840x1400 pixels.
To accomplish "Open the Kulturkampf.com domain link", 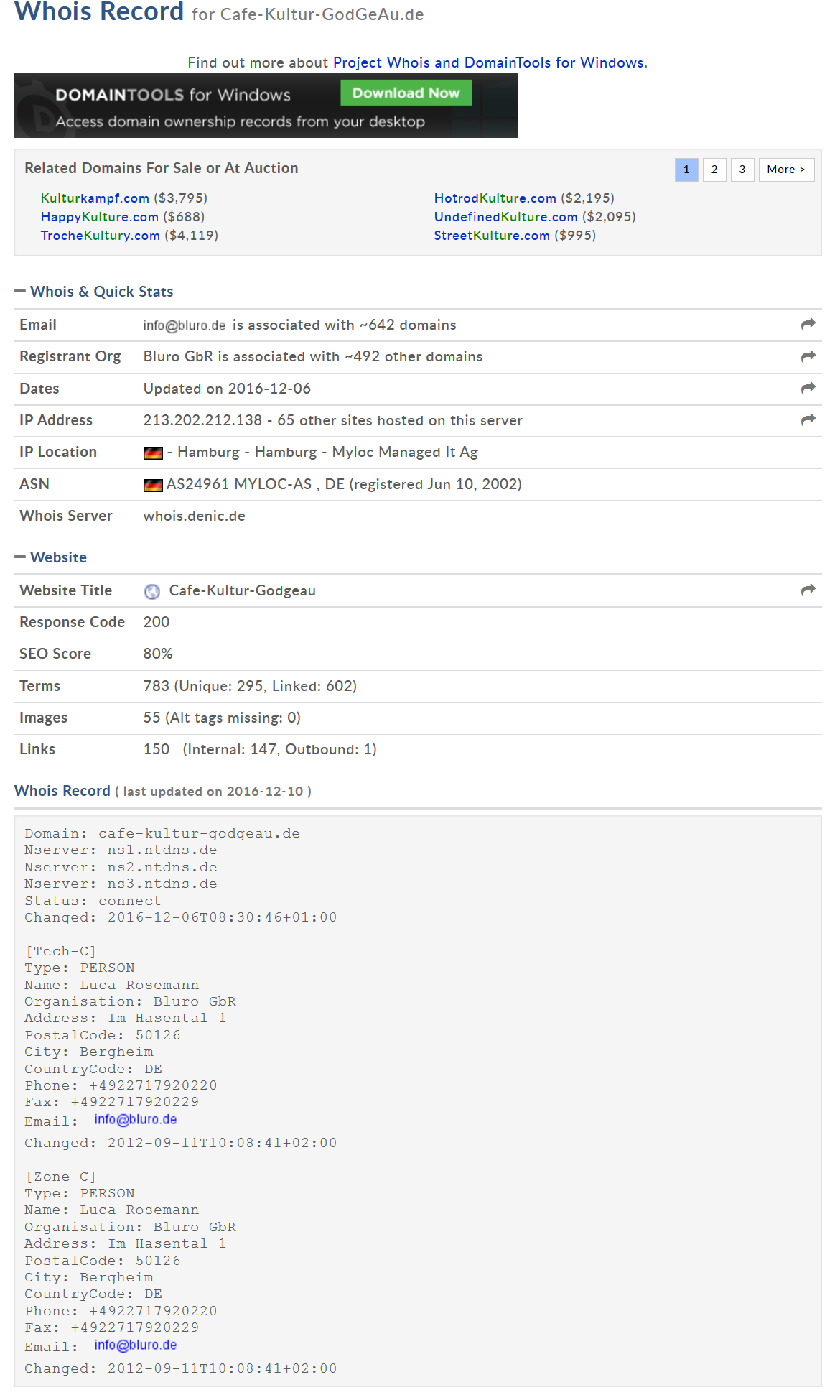I will point(95,198).
